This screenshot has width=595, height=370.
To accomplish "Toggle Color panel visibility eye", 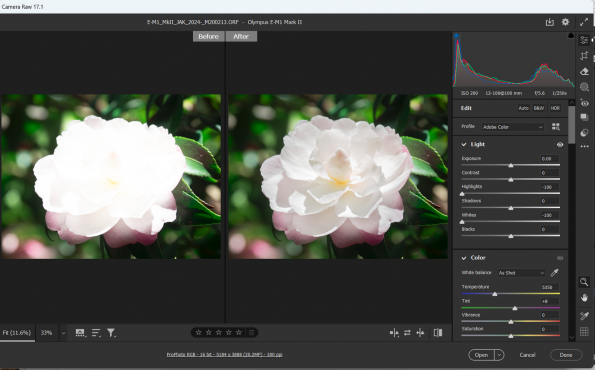I will click(560, 258).
